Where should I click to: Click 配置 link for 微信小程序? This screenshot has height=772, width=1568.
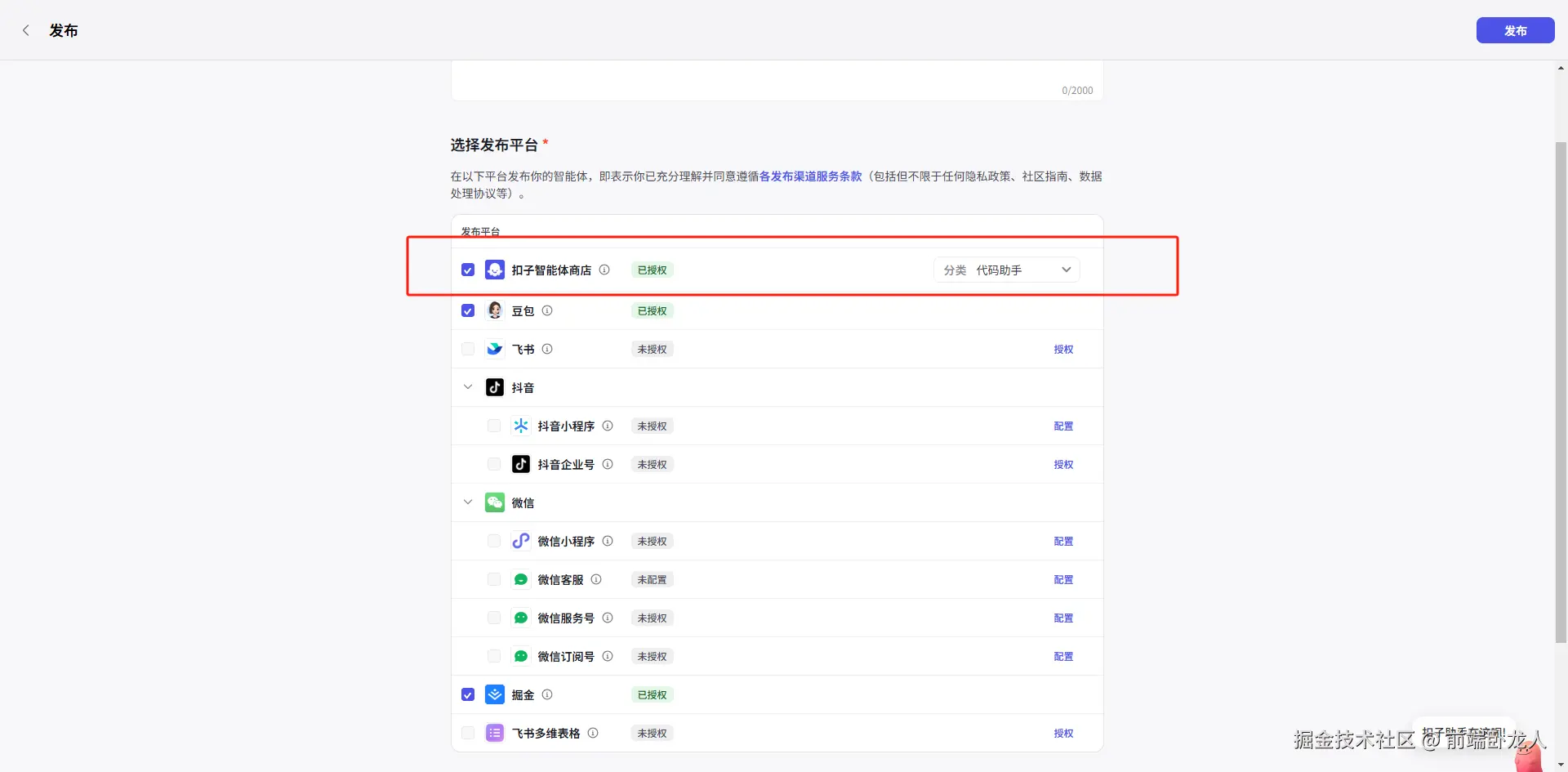click(1063, 541)
